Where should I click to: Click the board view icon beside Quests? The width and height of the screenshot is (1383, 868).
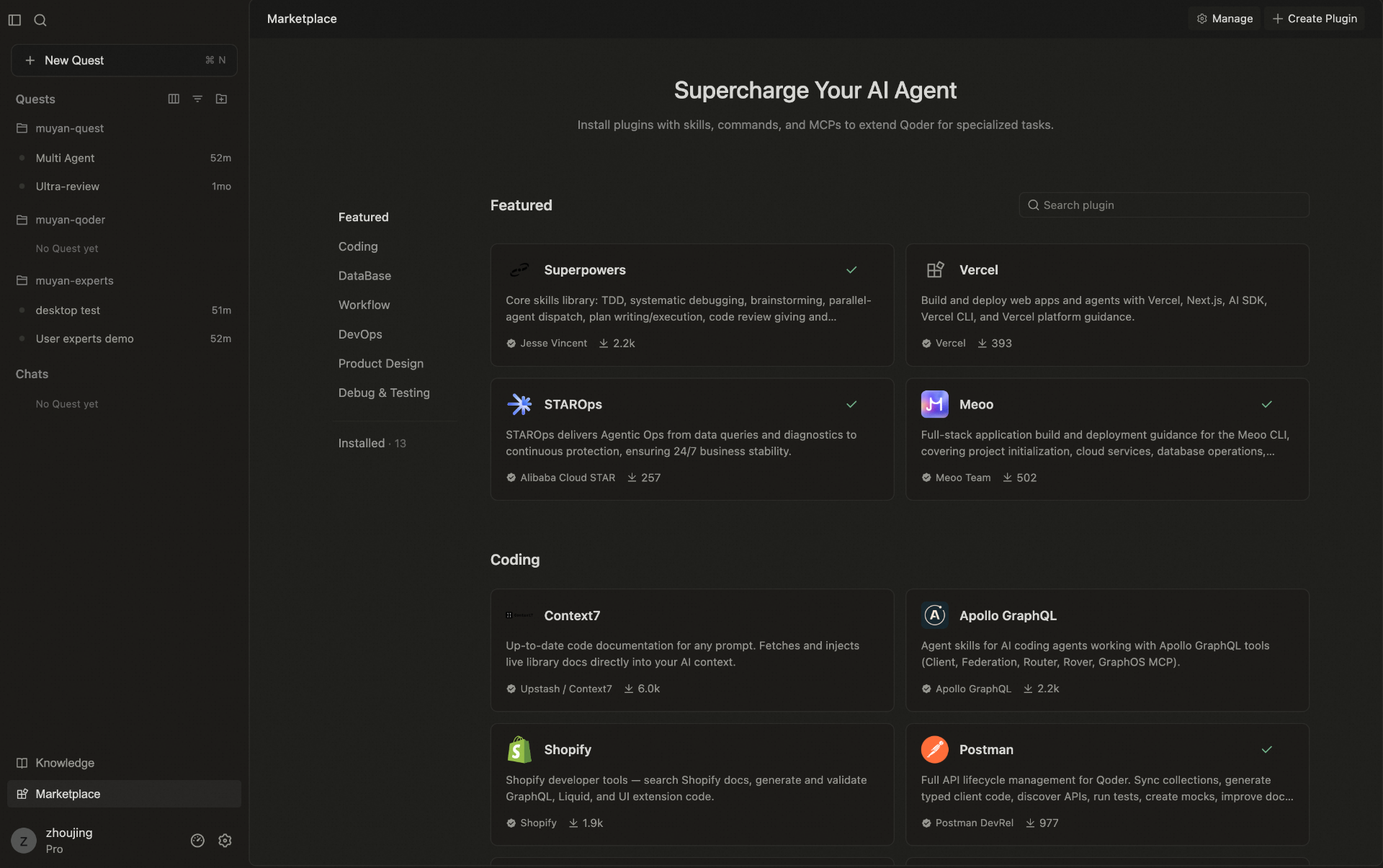coord(174,99)
